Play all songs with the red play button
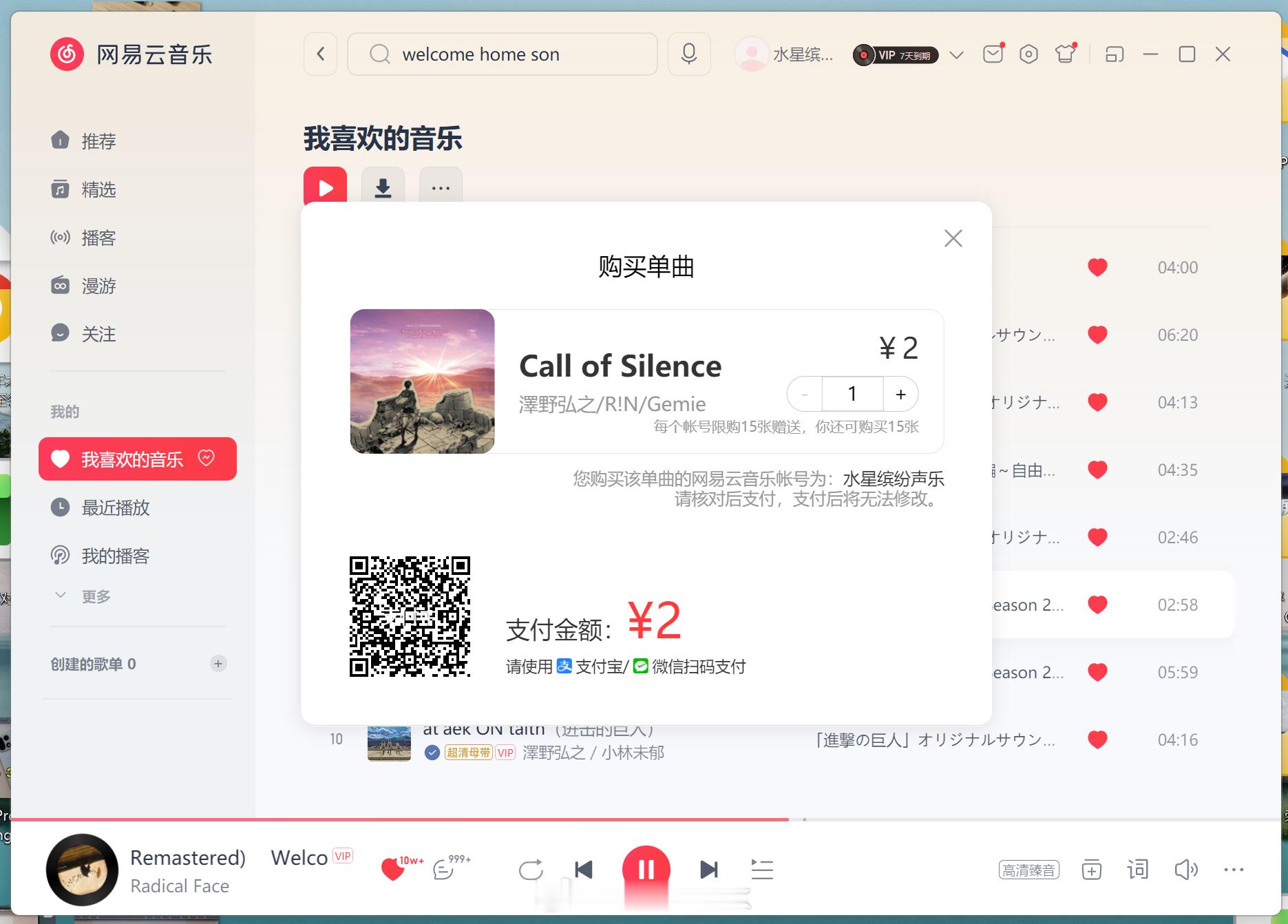1288x924 pixels. [x=325, y=187]
